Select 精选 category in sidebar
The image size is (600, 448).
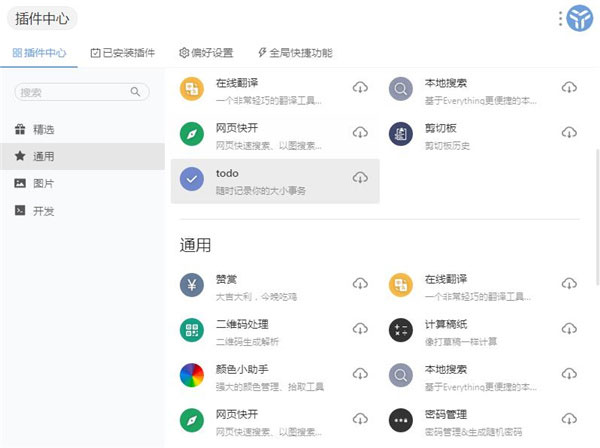click(43, 129)
